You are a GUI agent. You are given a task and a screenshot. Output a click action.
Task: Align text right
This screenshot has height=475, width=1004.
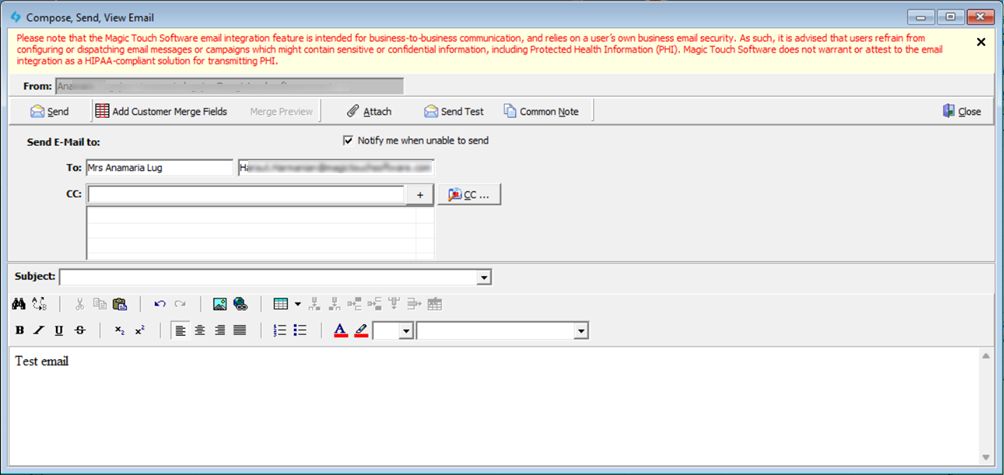click(x=220, y=330)
